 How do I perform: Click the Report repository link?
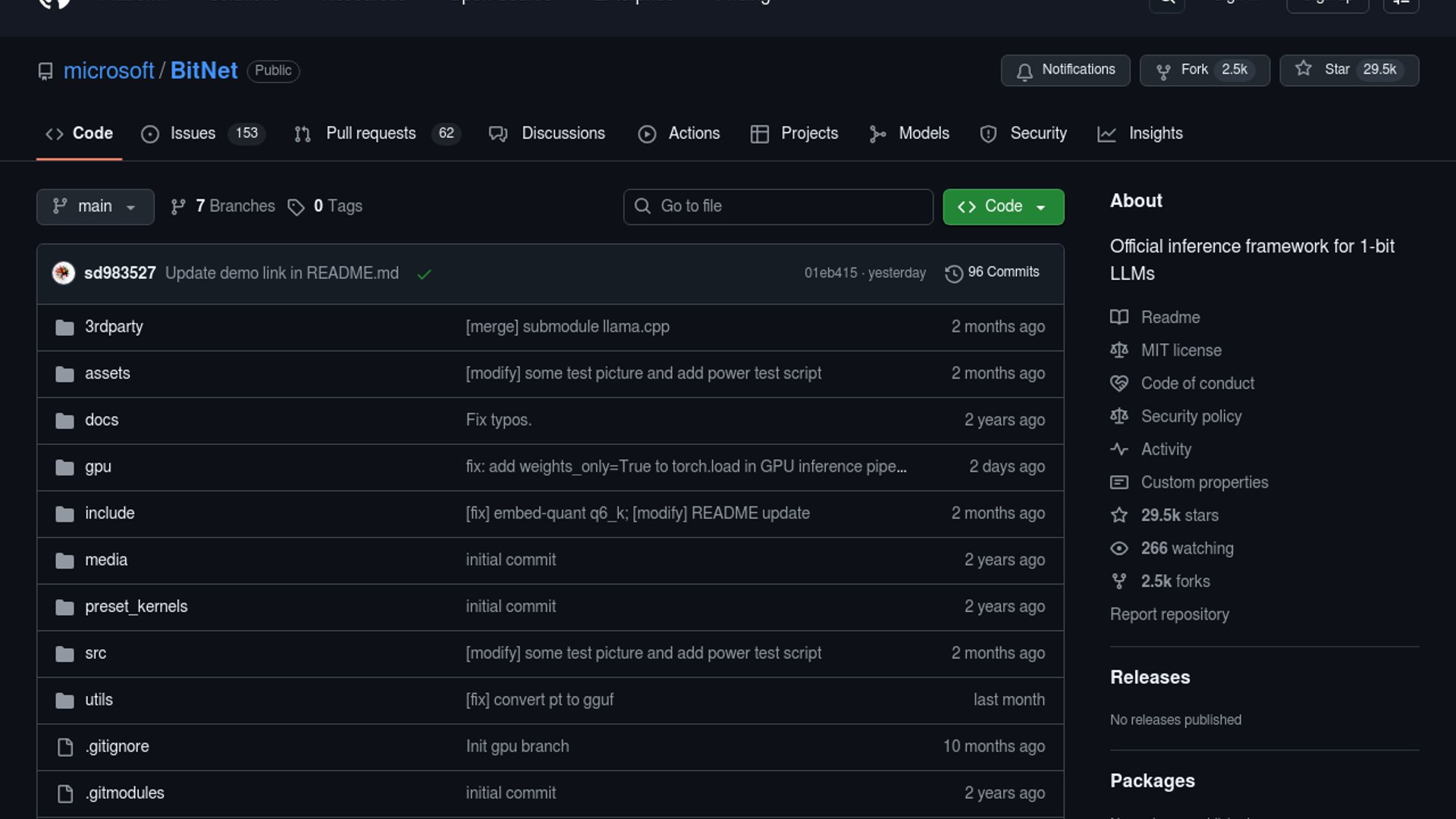(1169, 614)
